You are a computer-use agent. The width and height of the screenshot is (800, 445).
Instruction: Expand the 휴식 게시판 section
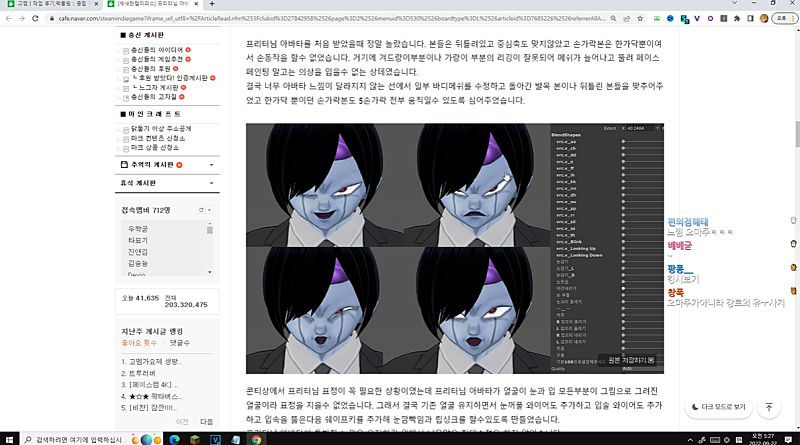(x=211, y=183)
